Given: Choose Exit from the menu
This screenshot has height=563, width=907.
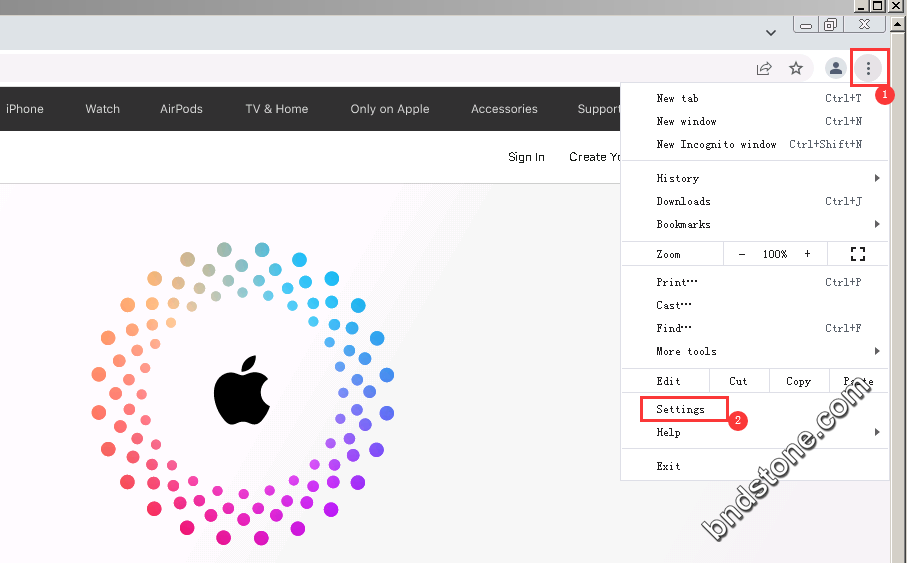Looking at the screenshot, I should pyautogui.click(x=755, y=466).
